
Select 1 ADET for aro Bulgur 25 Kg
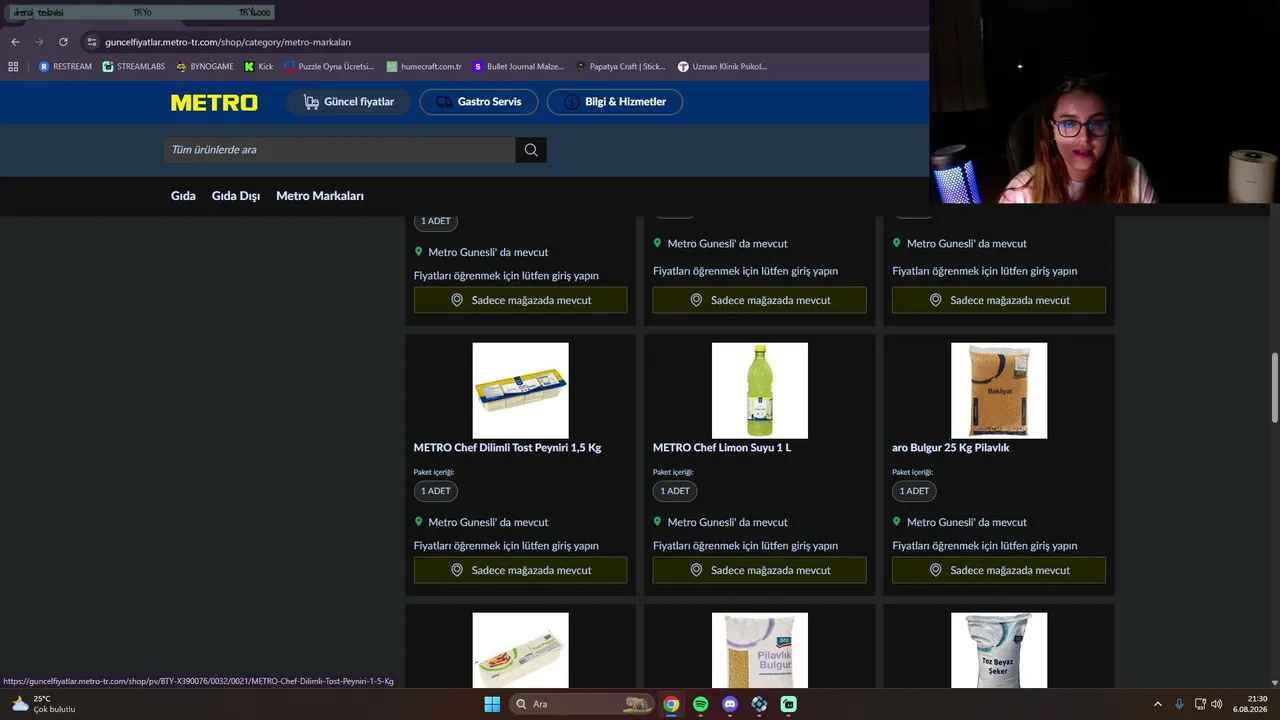tap(914, 491)
